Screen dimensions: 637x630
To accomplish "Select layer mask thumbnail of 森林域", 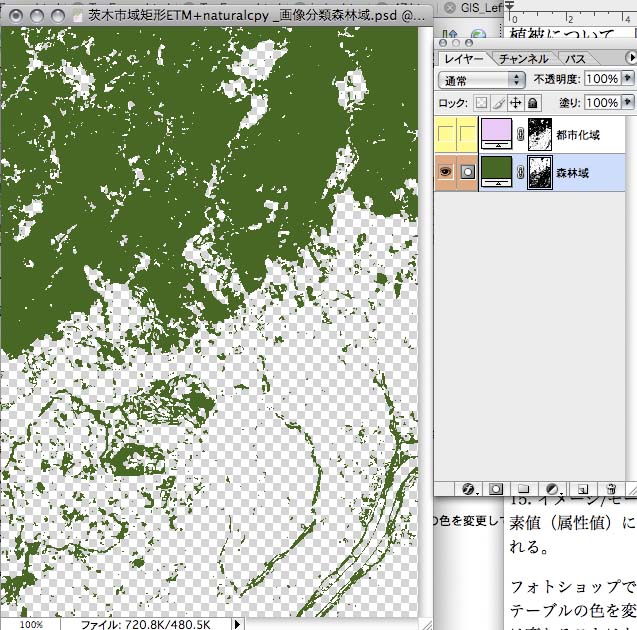I will pos(540,172).
